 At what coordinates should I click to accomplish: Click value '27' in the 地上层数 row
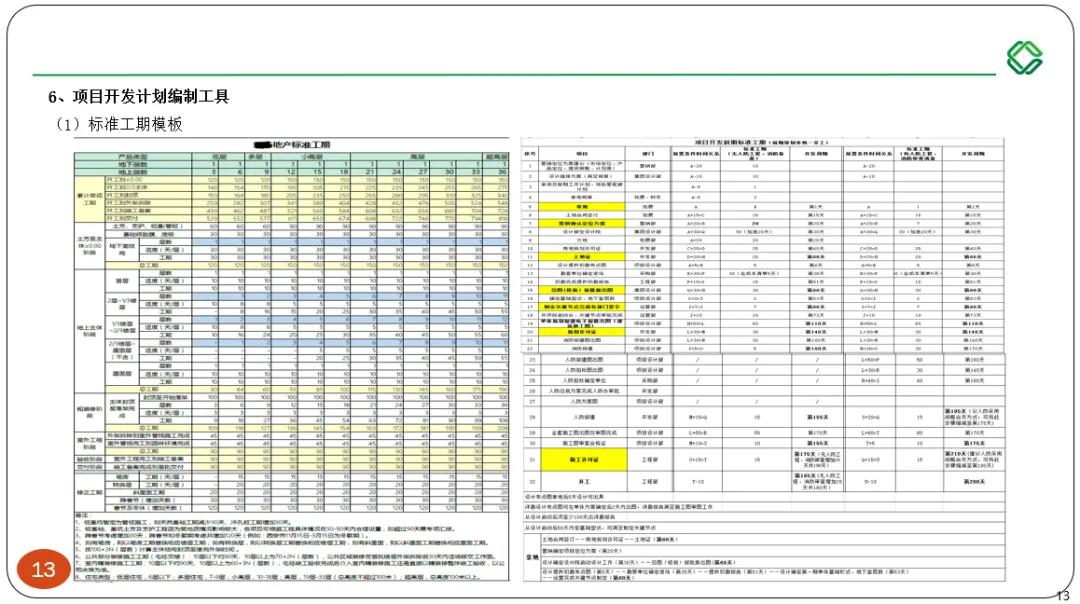pos(423,171)
